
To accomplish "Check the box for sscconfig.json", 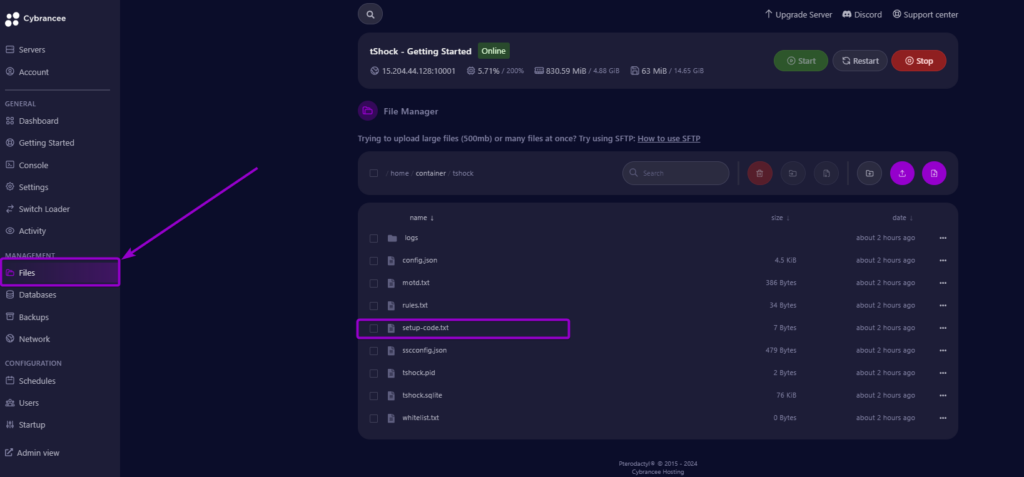I will pyautogui.click(x=374, y=351).
